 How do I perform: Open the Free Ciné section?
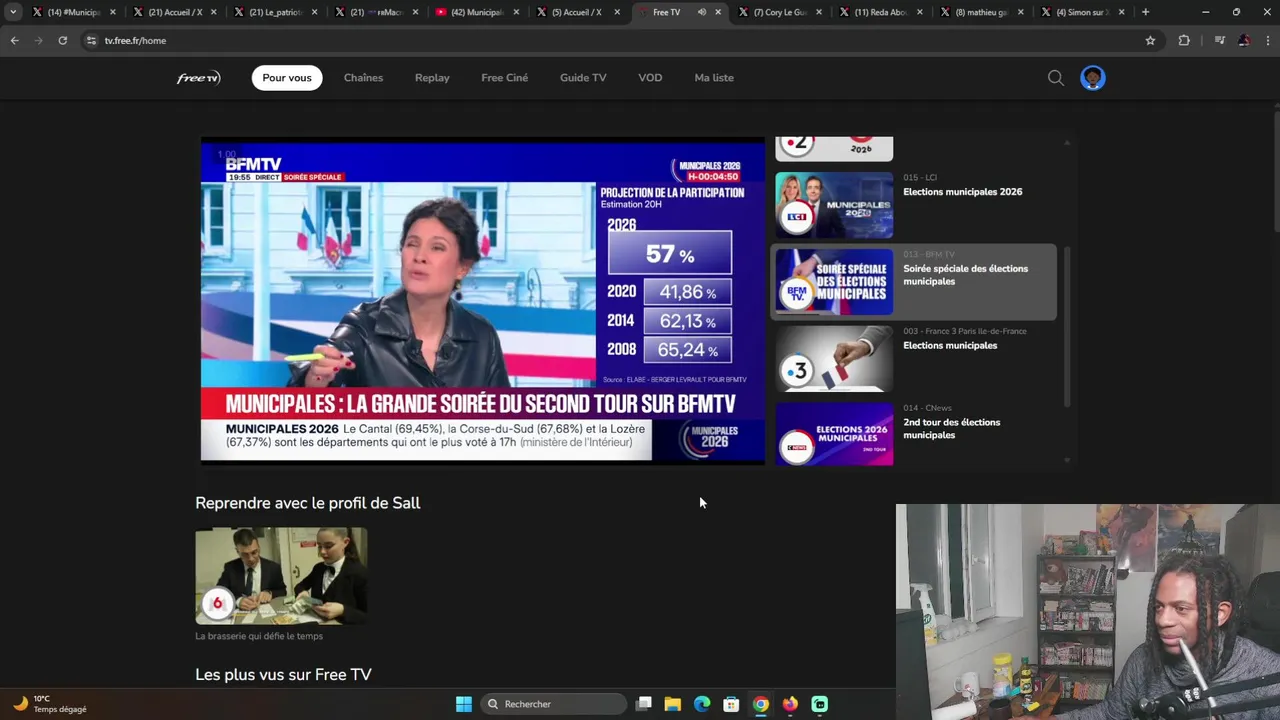coord(504,78)
